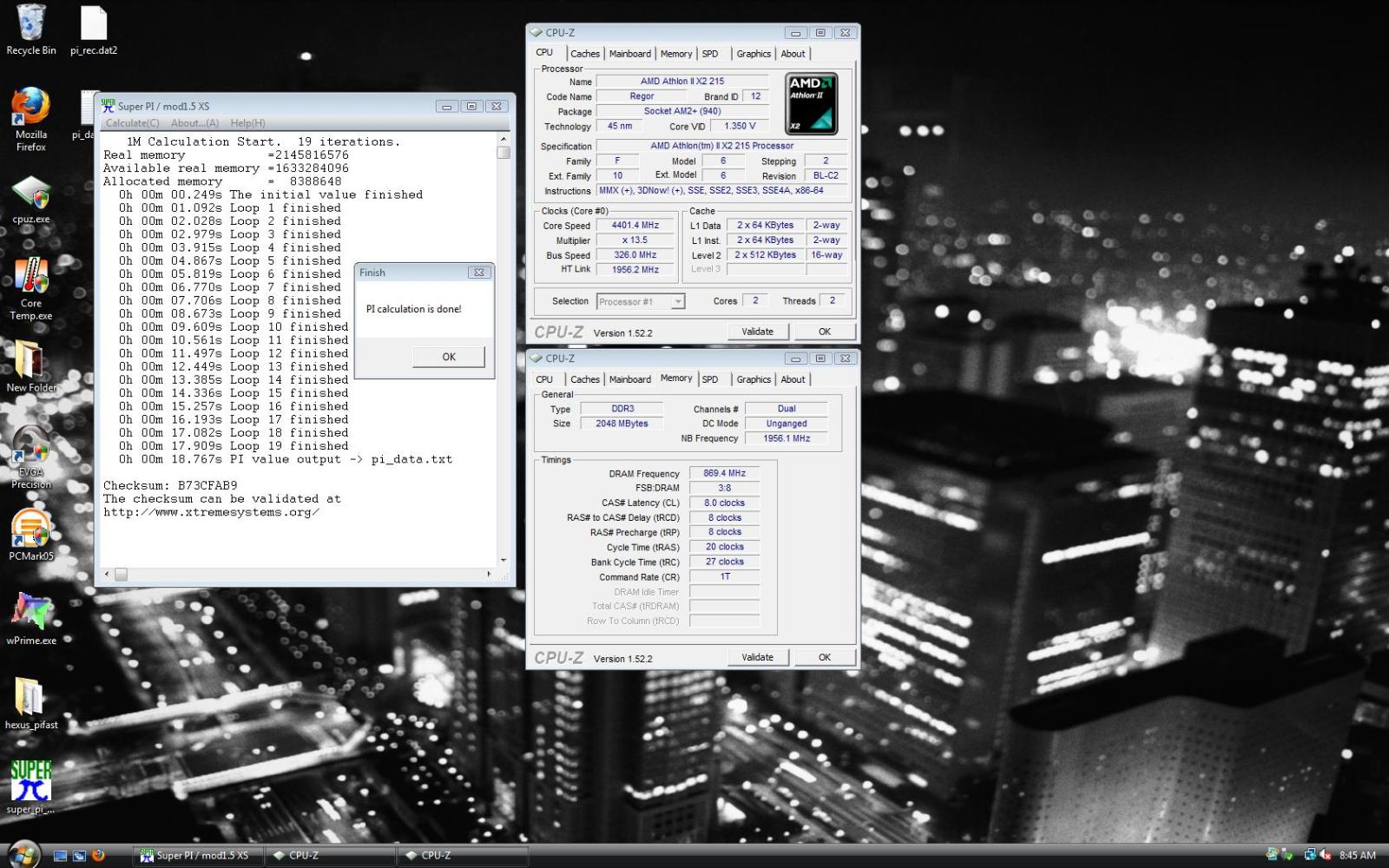The image size is (1389, 868).
Task: Click the 8:45 AM taskbar clock
Action: (1357, 855)
